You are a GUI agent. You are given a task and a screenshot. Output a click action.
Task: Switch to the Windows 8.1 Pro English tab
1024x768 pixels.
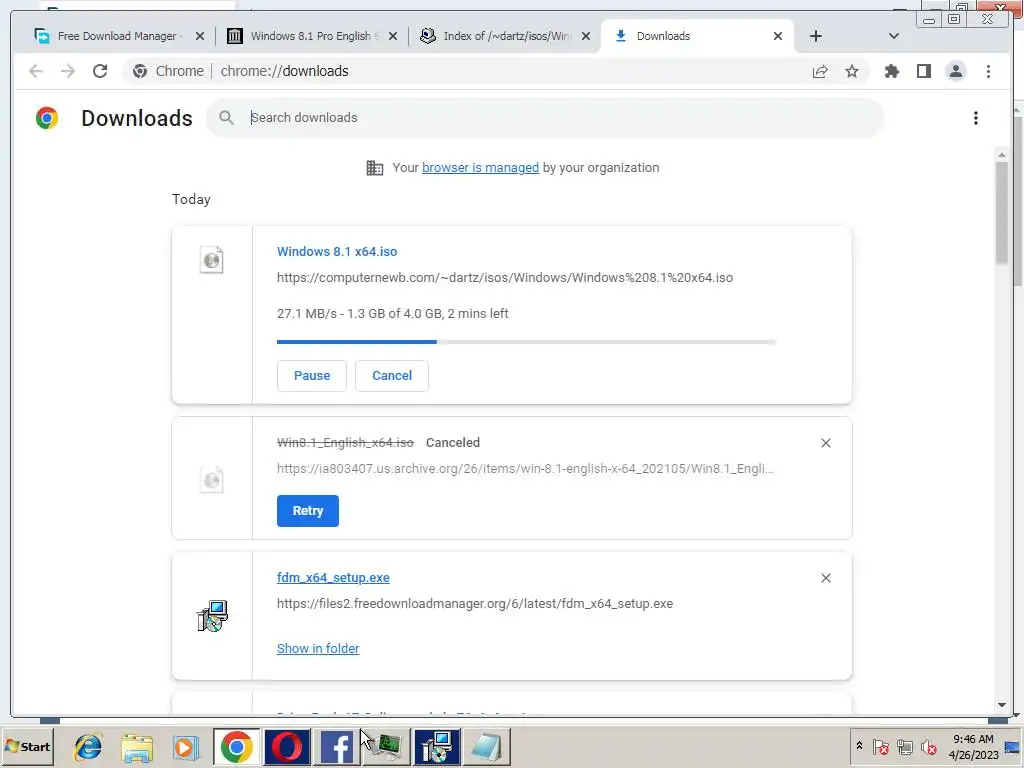coord(310,36)
